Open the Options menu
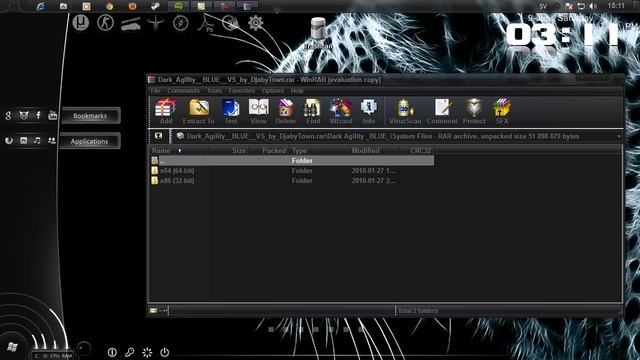640x360 pixels. tap(273, 91)
